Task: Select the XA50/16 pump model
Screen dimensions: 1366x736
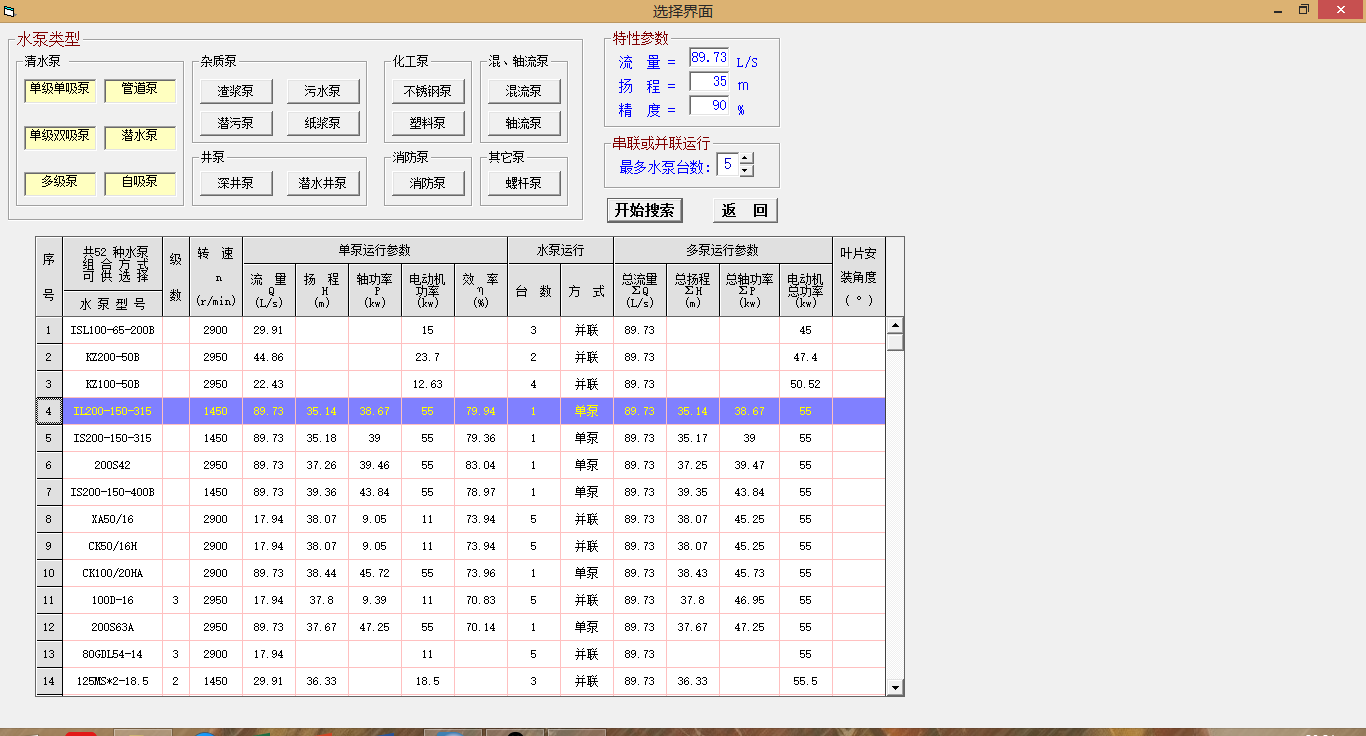Action: coord(112,519)
